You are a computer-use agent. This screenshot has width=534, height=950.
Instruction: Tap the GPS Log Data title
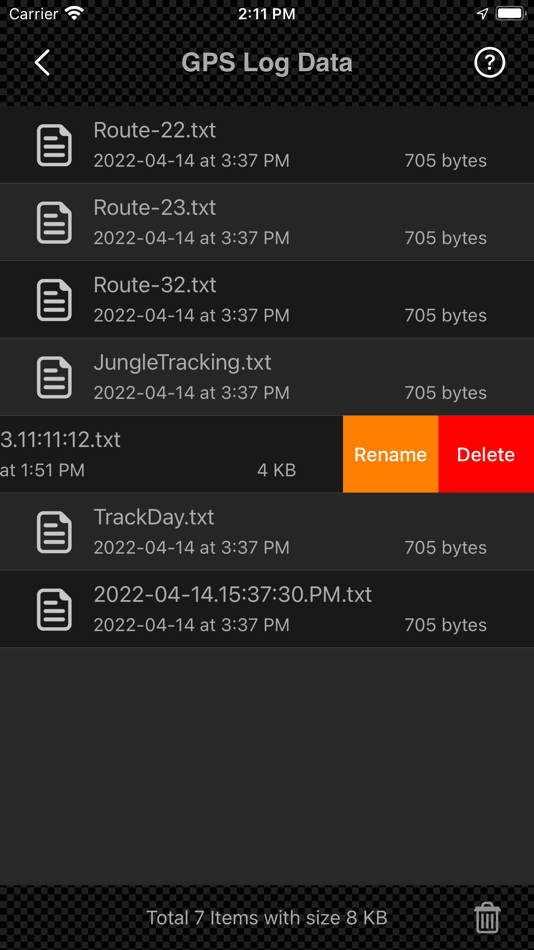click(267, 63)
